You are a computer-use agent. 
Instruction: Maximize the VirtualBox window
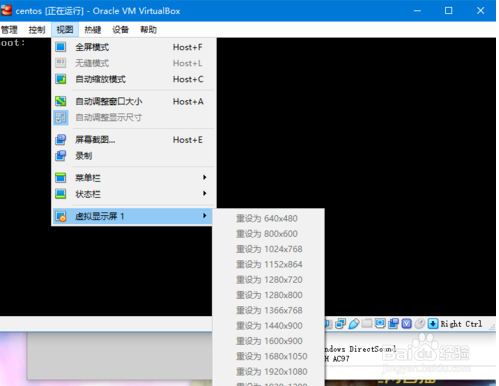[x=449, y=11]
